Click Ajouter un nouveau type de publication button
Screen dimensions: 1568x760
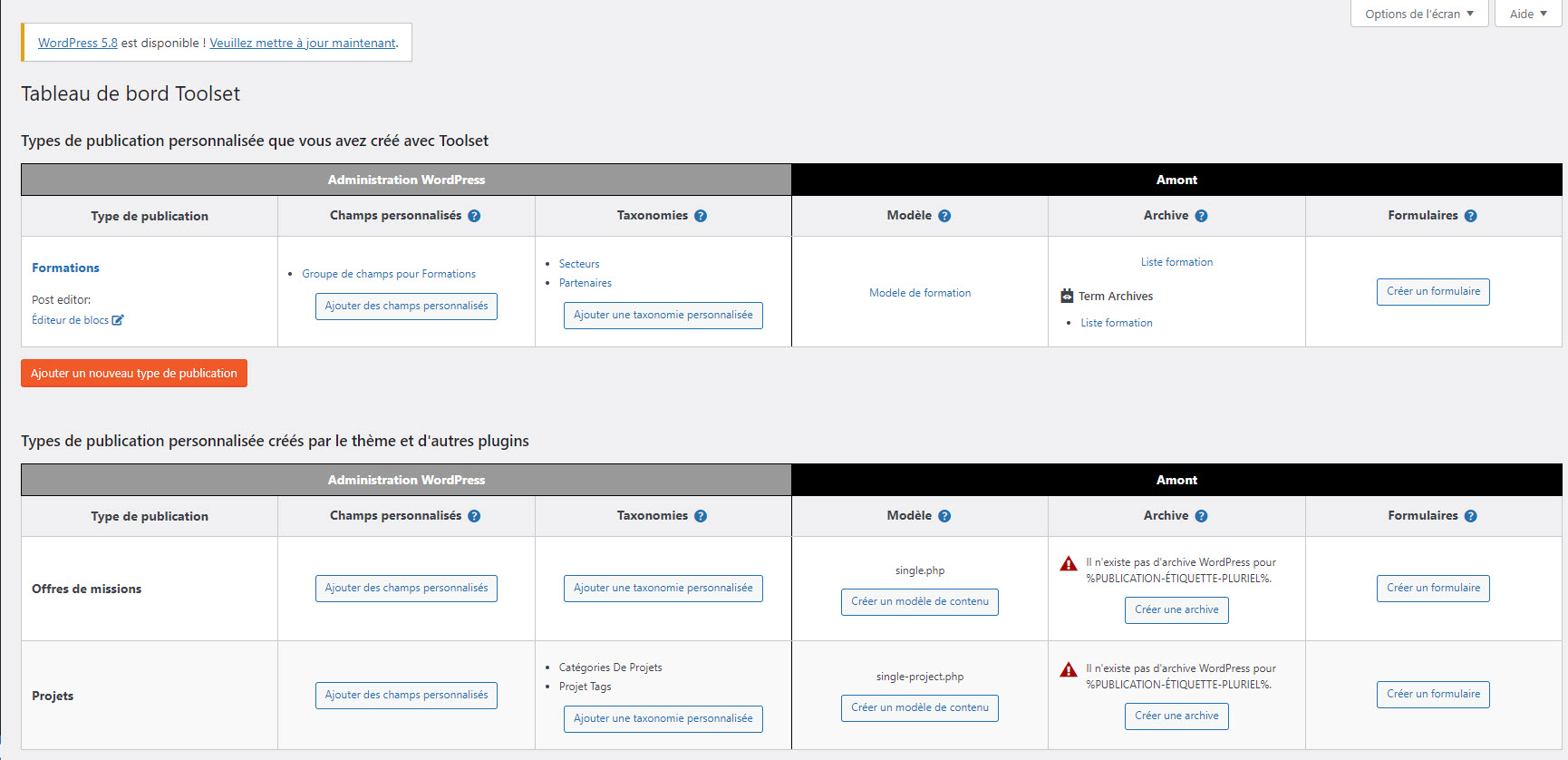(134, 374)
